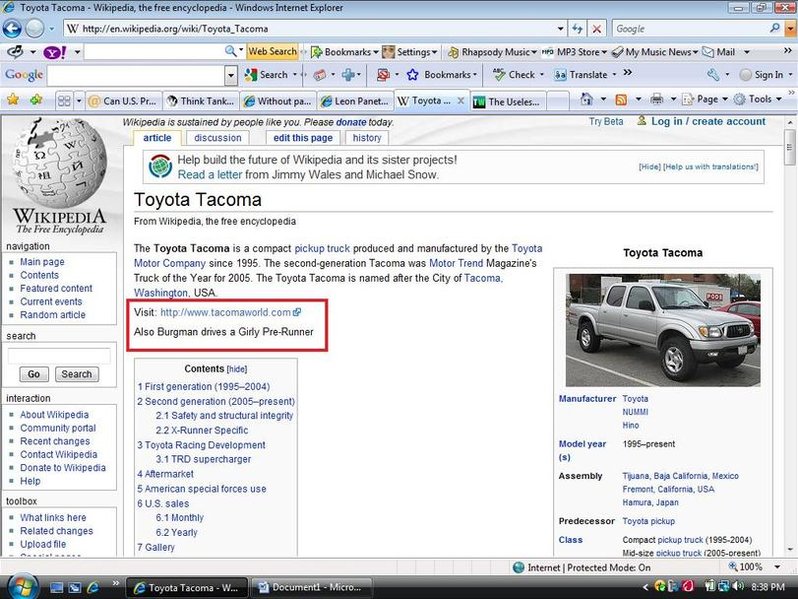Viewport: 798px width, 599px height.
Task: Click the Toyota Tacoma truck photo
Action: pos(663,330)
